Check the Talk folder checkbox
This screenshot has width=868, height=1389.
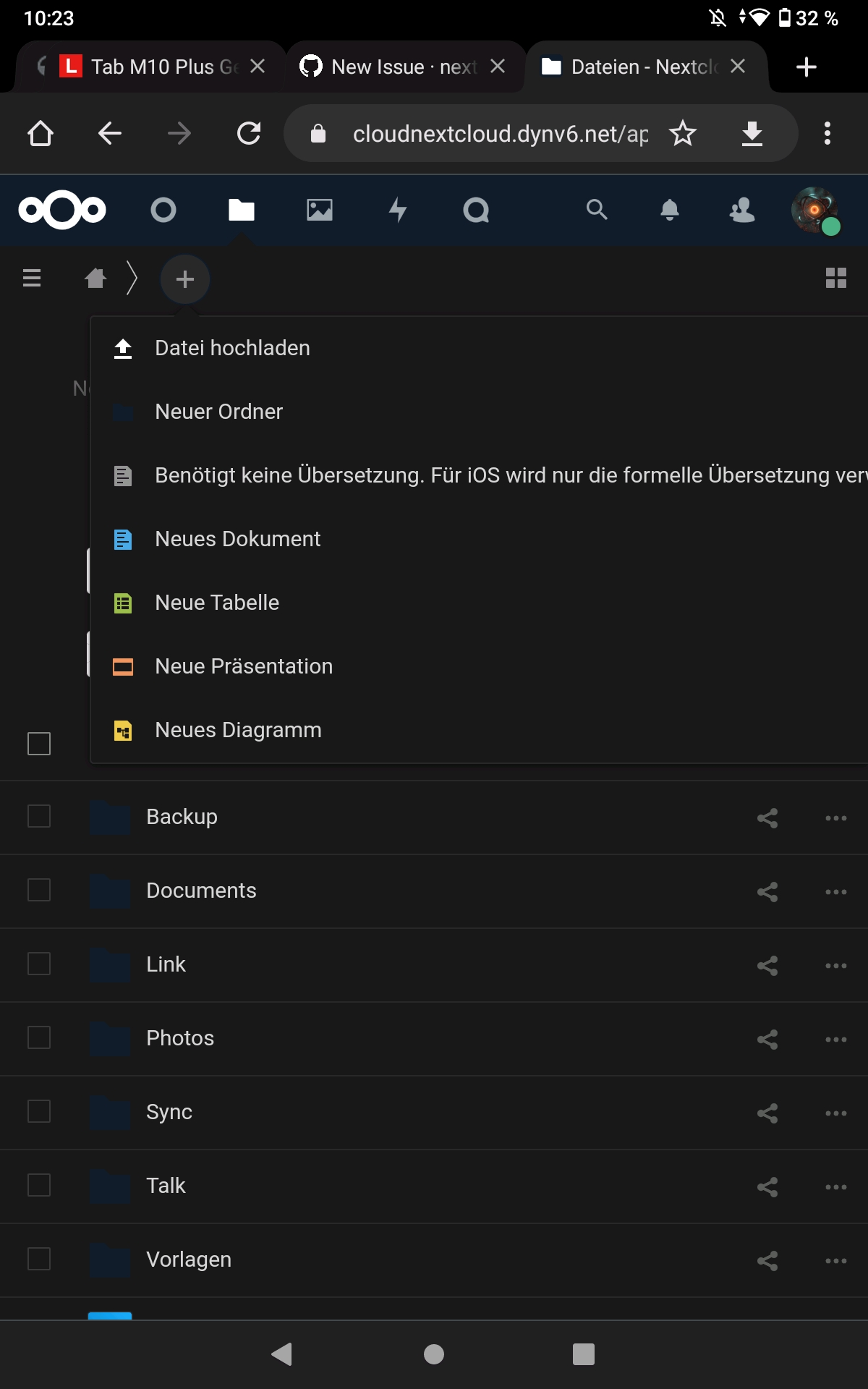click(x=39, y=1185)
